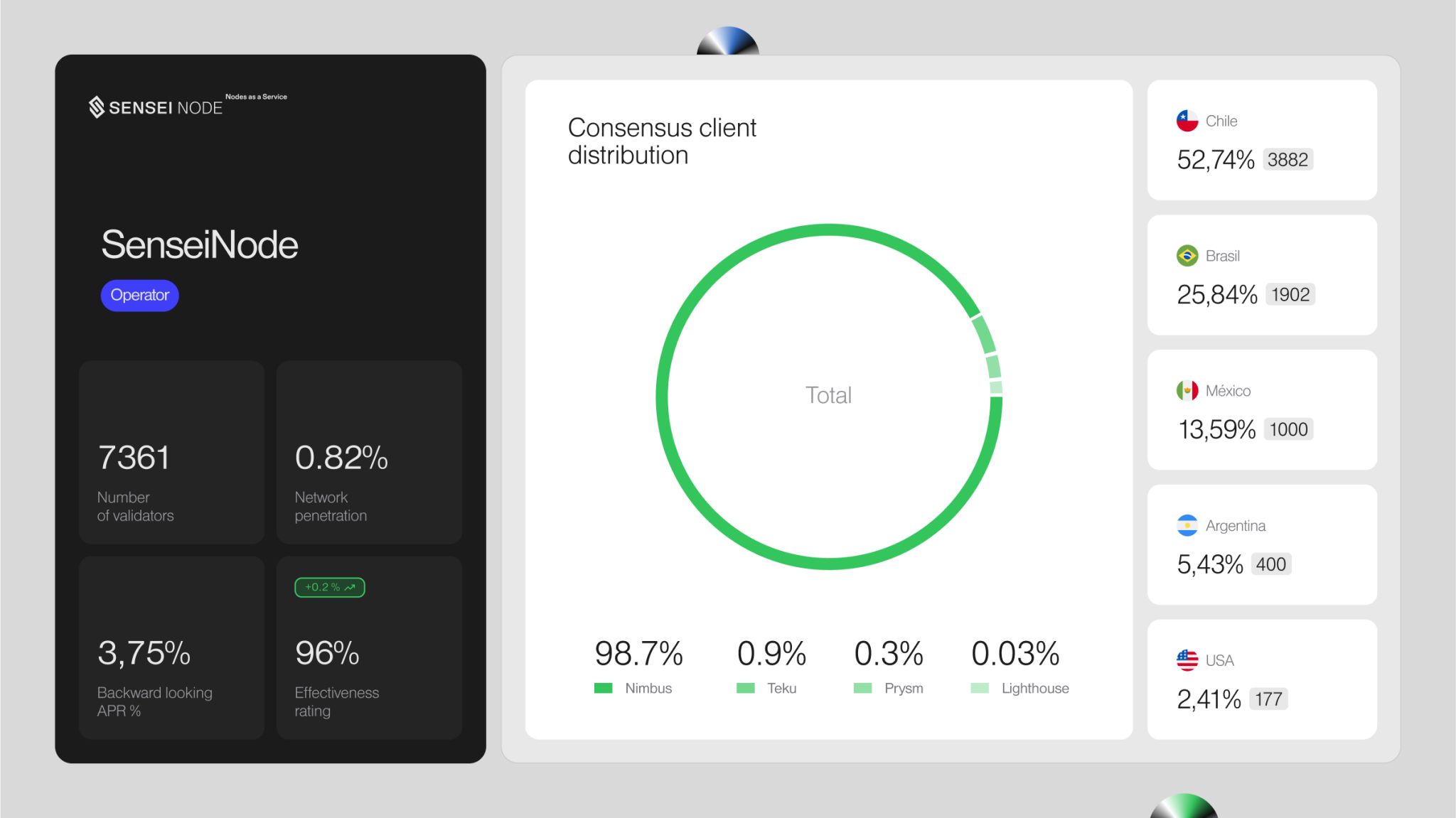
Task: Click the USA flag icon
Action: coord(1187,660)
